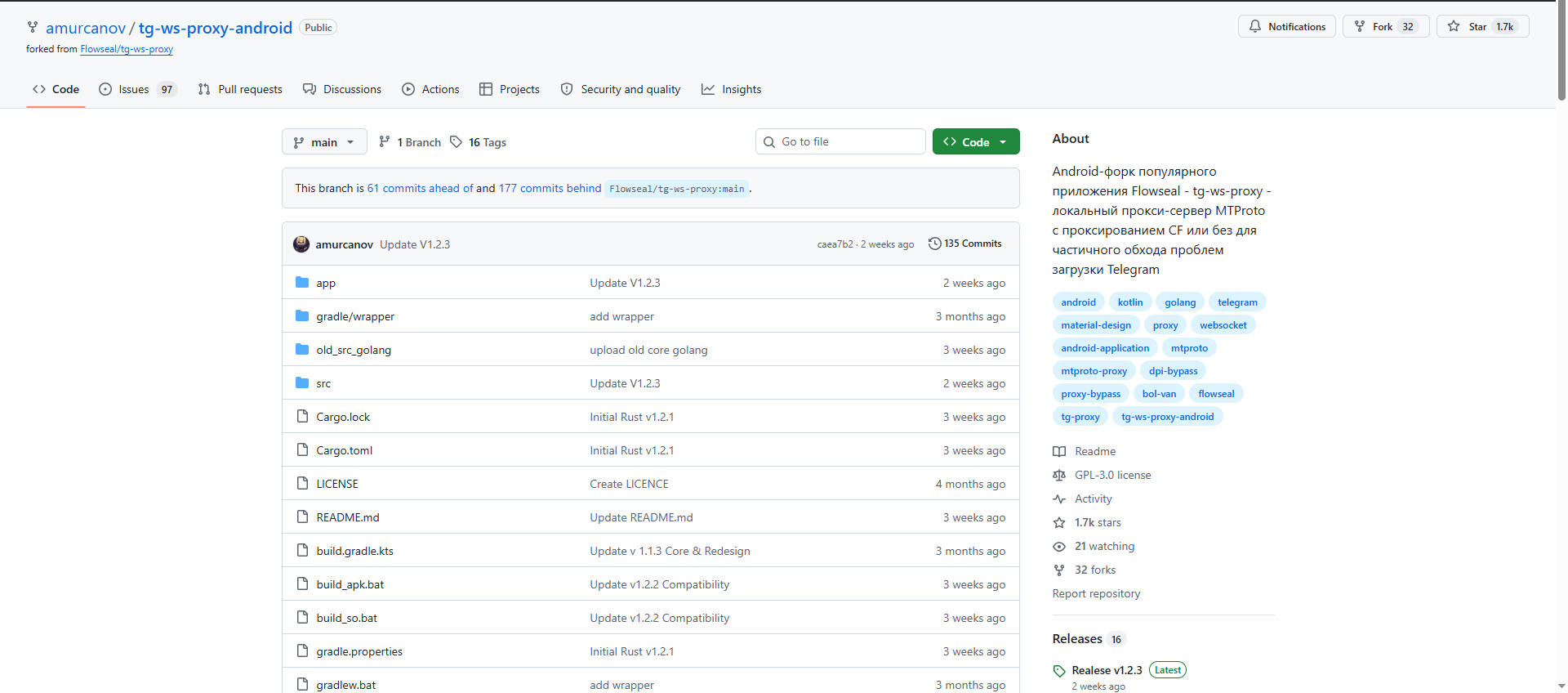Image resolution: width=1568 pixels, height=693 pixels.
Task: Switch to the Issues tab
Action: [137, 89]
